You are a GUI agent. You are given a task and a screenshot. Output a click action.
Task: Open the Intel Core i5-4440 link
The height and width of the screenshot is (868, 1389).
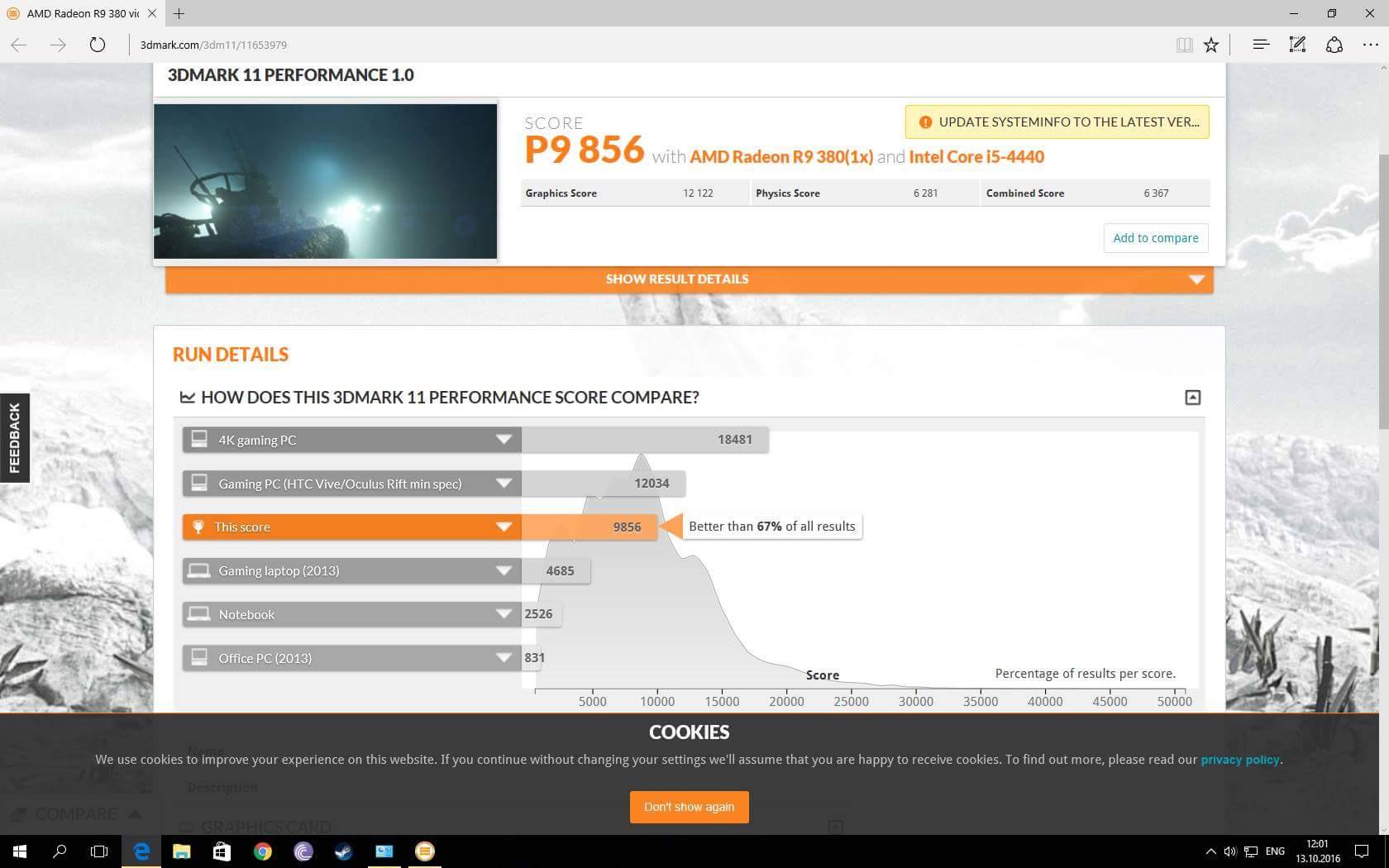click(976, 157)
